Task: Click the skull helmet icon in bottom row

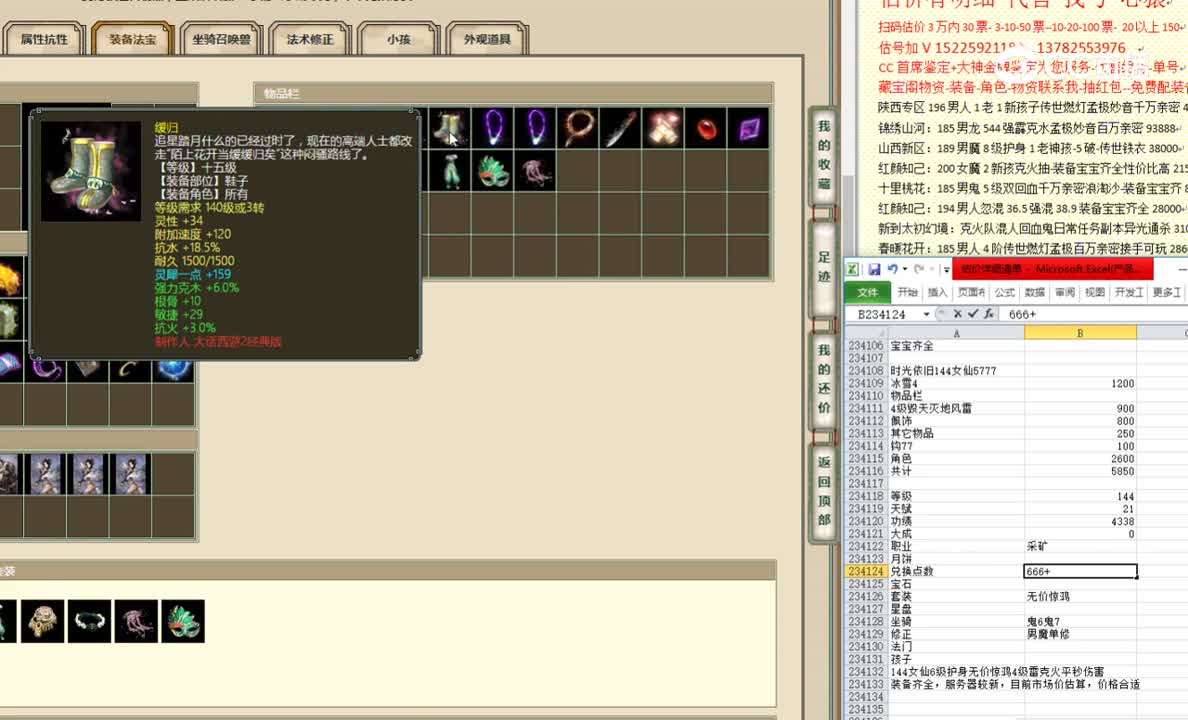Action: pyautogui.click(x=42, y=621)
